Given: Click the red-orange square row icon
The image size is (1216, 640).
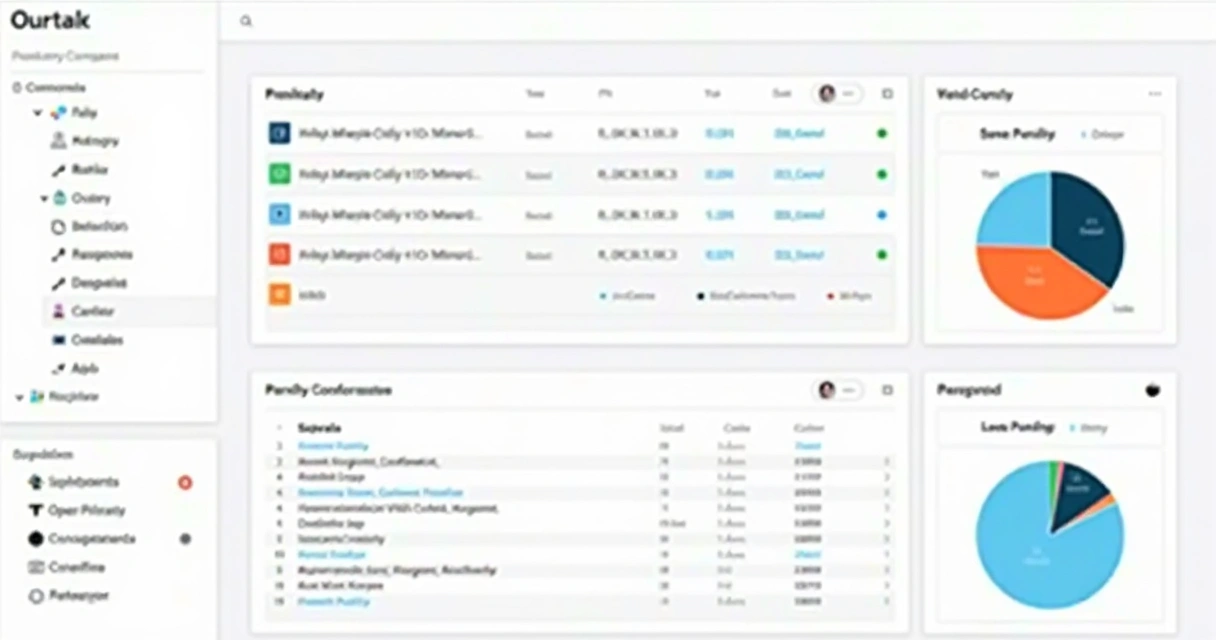Looking at the screenshot, I should point(279,255).
